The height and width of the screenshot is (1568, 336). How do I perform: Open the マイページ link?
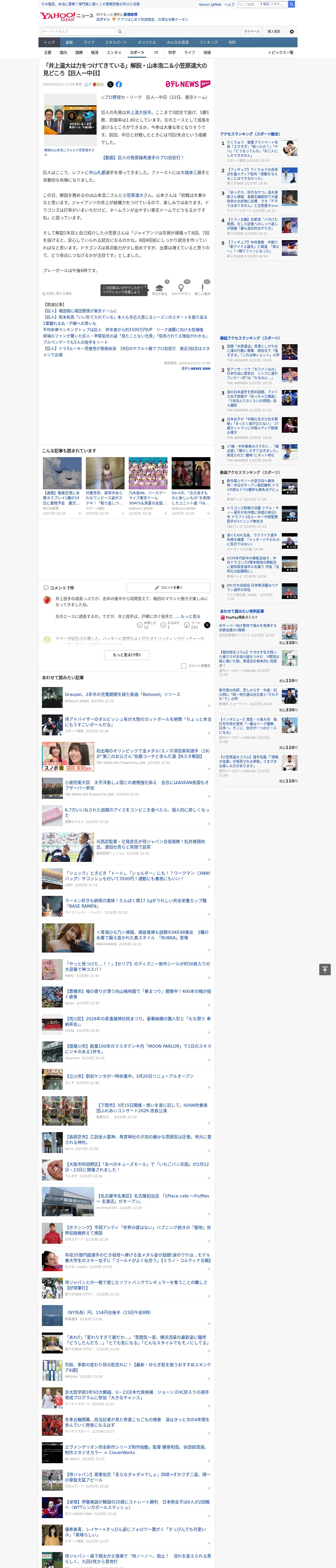252,32
